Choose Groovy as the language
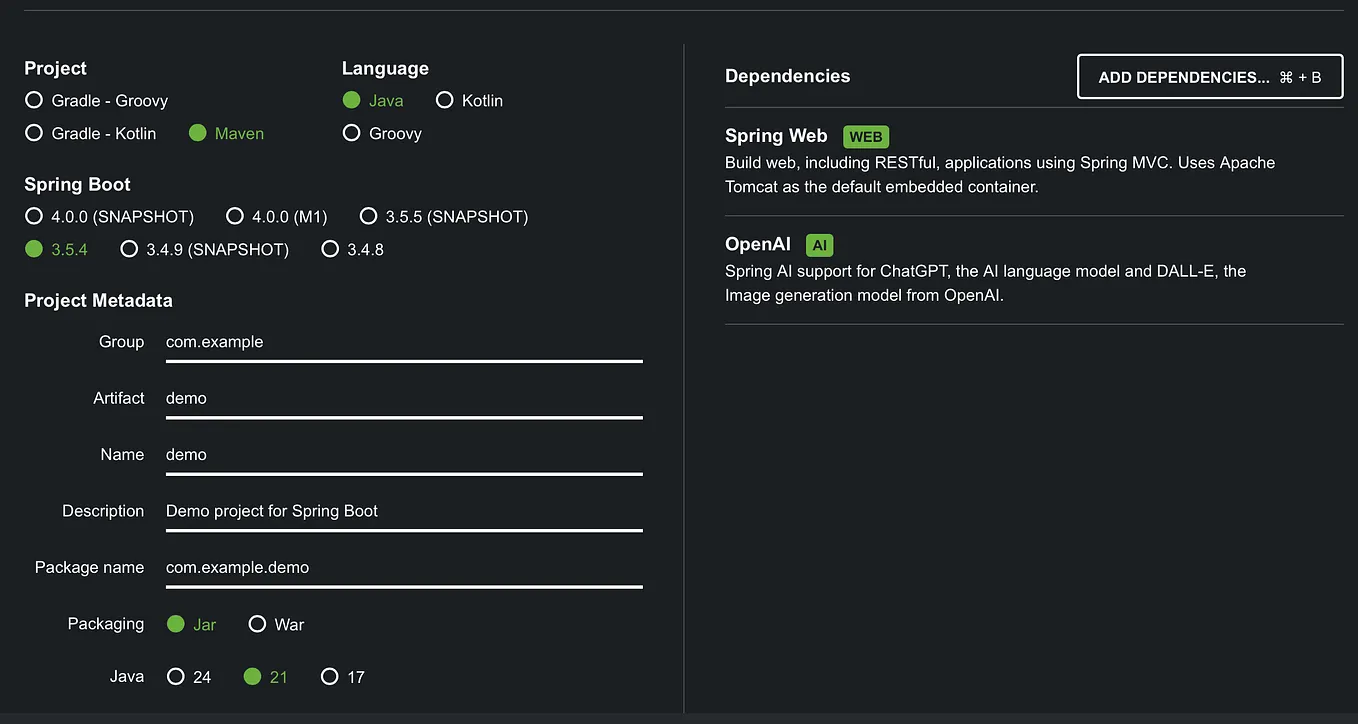The height and width of the screenshot is (724, 1358). pos(351,132)
